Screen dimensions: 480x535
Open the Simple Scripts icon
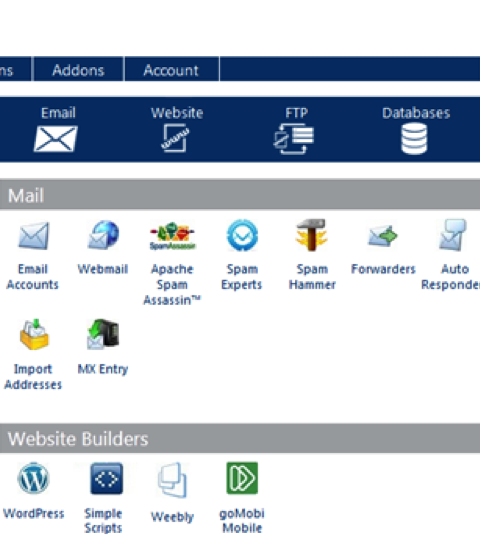(106, 478)
